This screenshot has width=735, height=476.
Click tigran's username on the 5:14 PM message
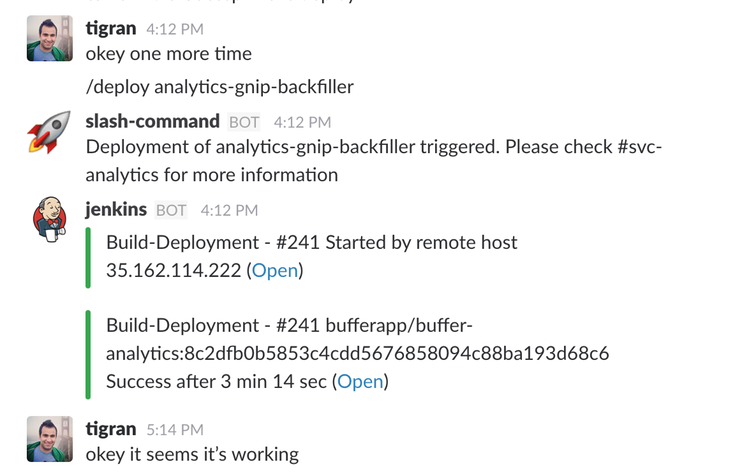111,429
